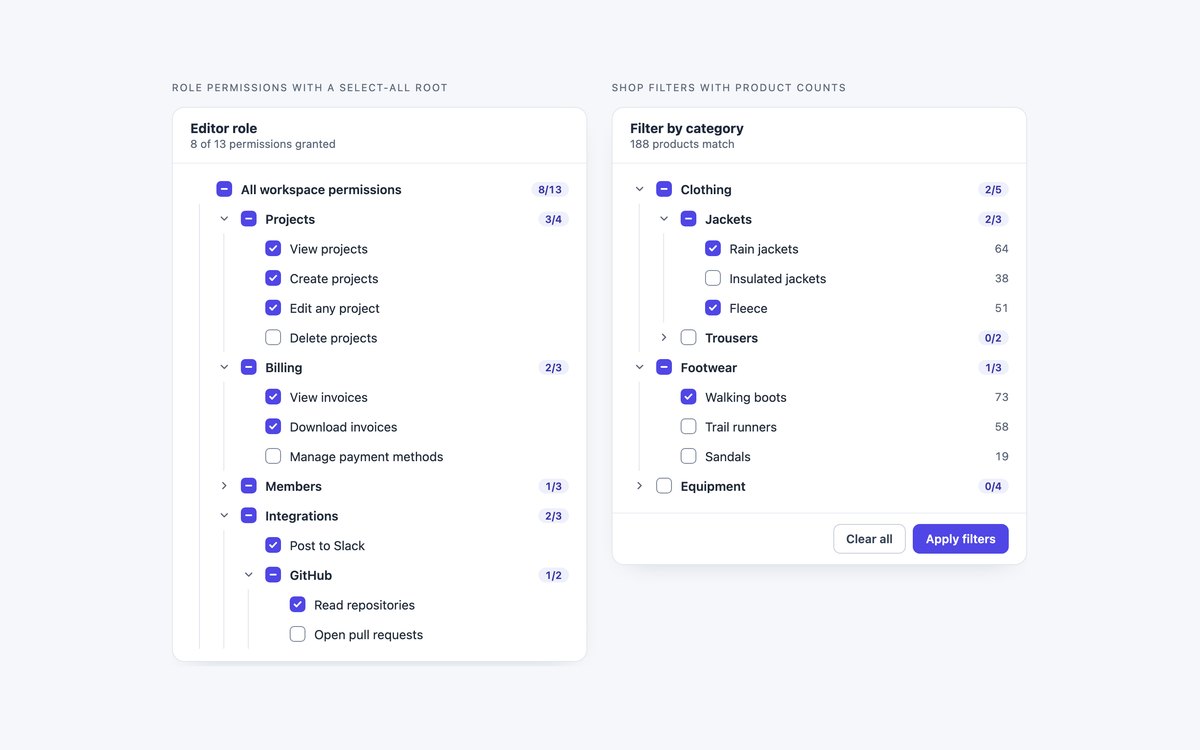1200x750 pixels.
Task: Uncheck Download invoices permission
Action: point(273,426)
